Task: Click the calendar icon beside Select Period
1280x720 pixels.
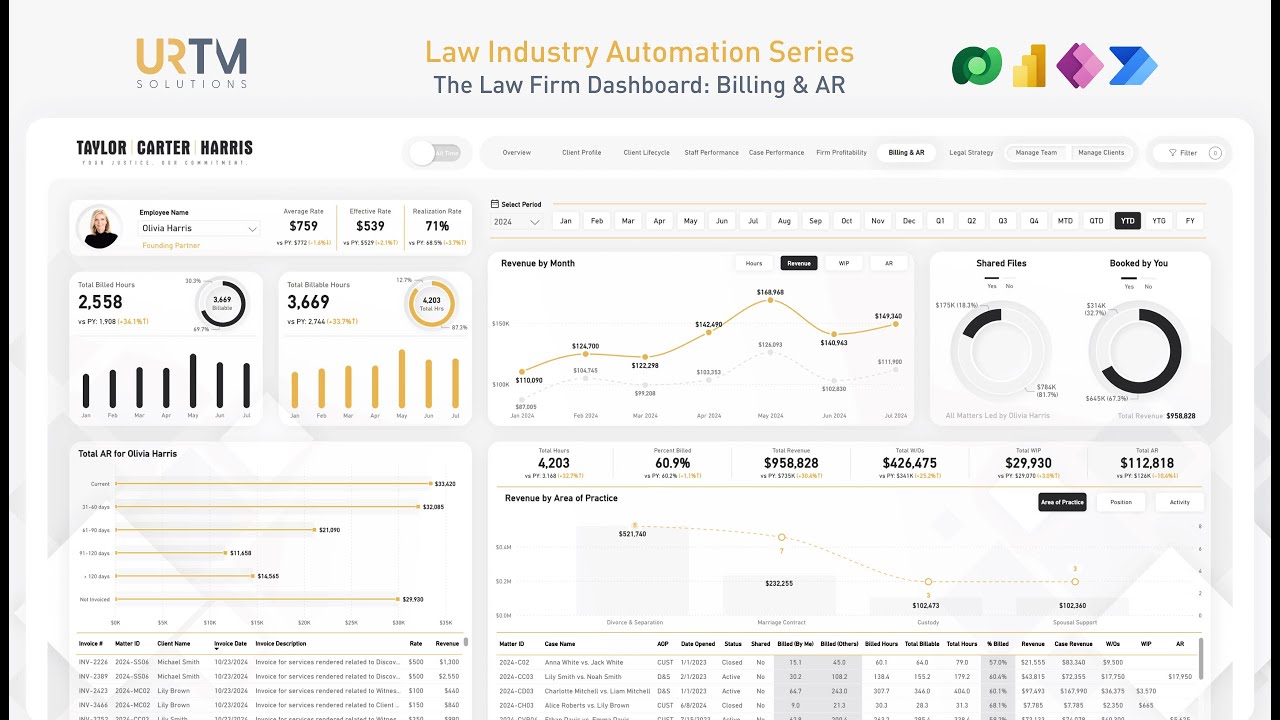Action: pos(494,204)
